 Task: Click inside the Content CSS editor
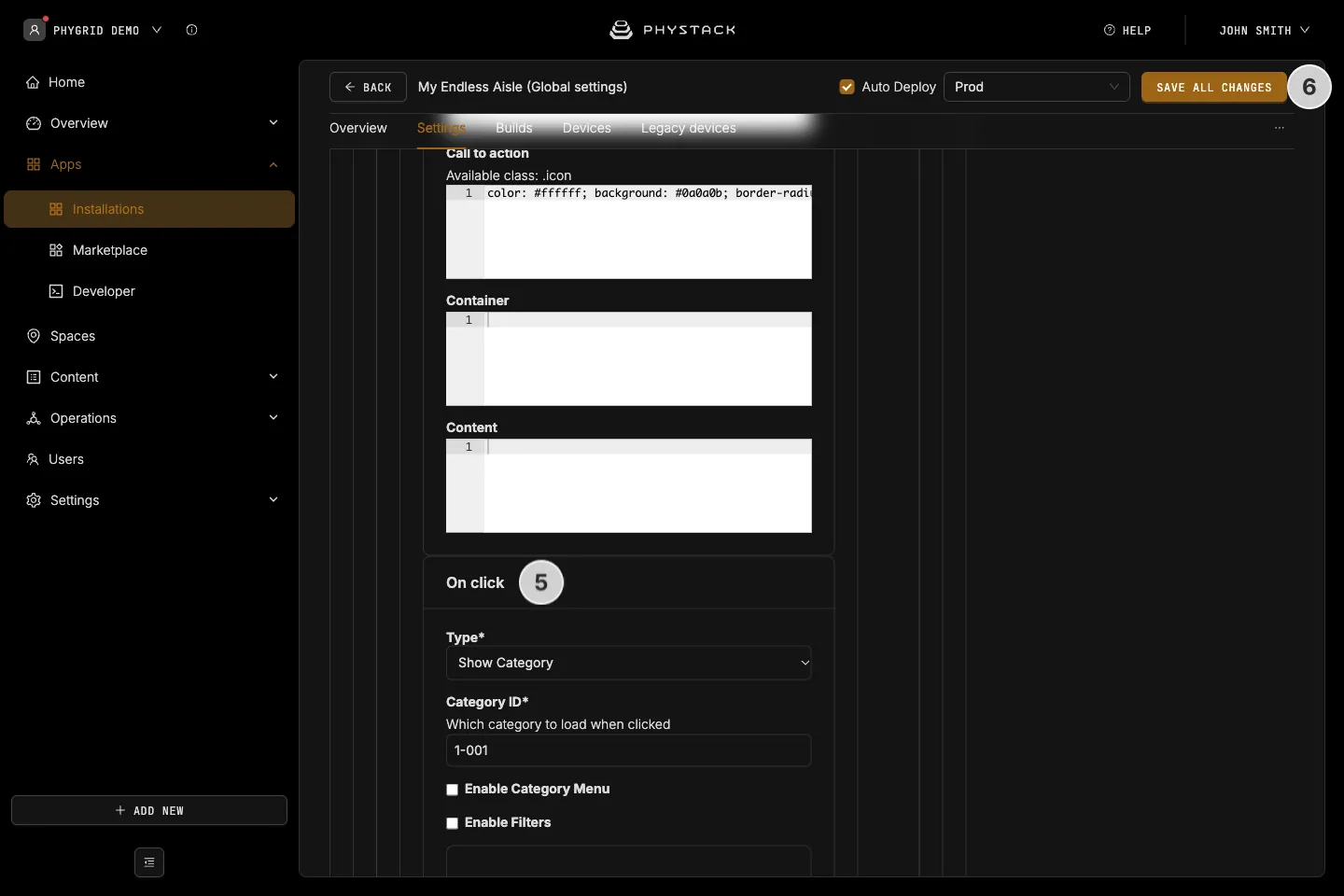click(x=629, y=486)
